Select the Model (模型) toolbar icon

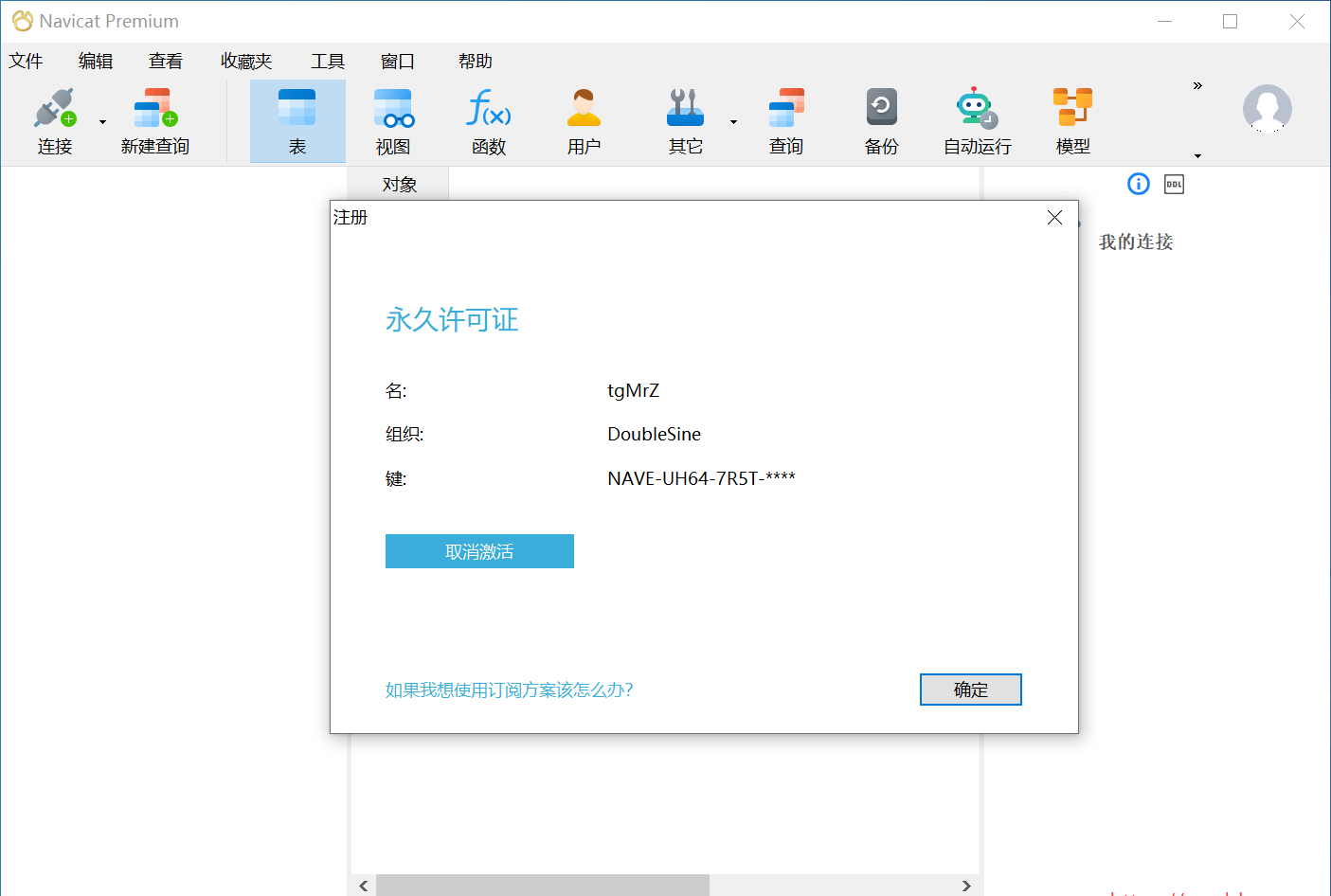click(x=1072, y=107)
